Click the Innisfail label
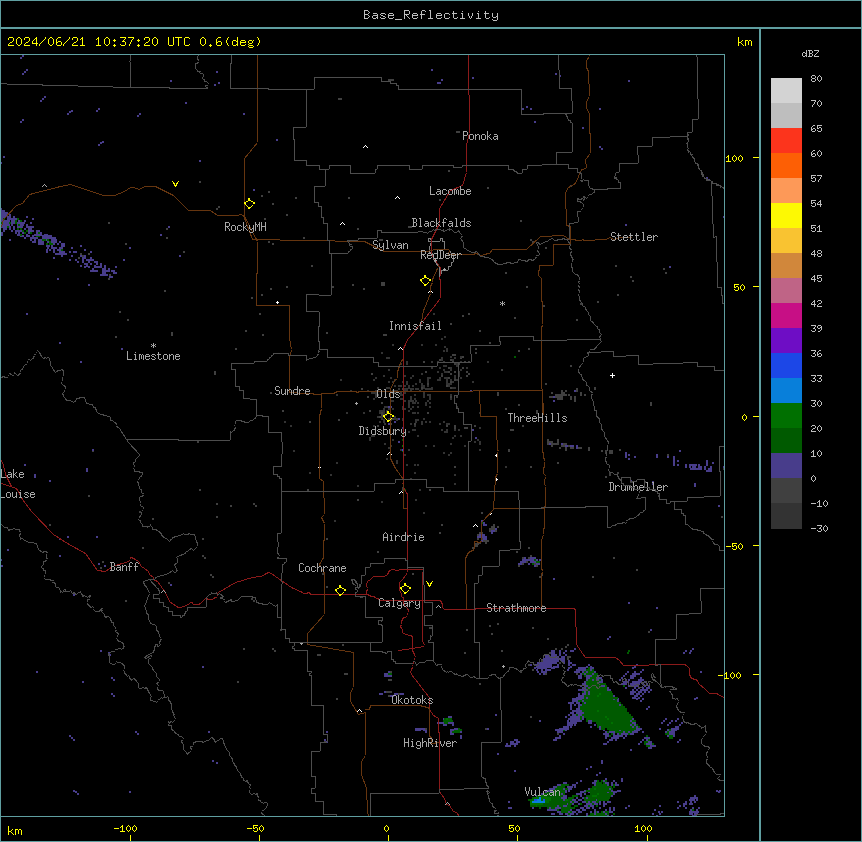The height and width of the screenshot is (842, 862). pos(415,326)
